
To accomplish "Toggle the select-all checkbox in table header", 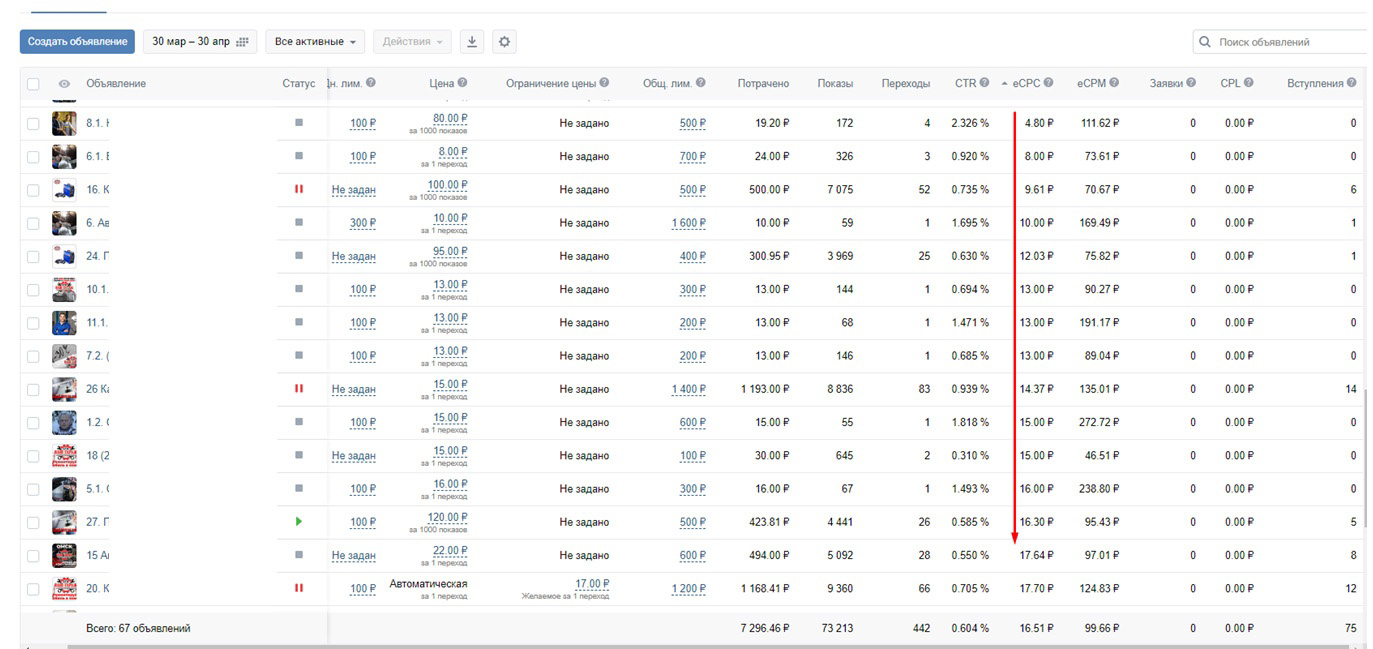I will click(x=33, y=84).
